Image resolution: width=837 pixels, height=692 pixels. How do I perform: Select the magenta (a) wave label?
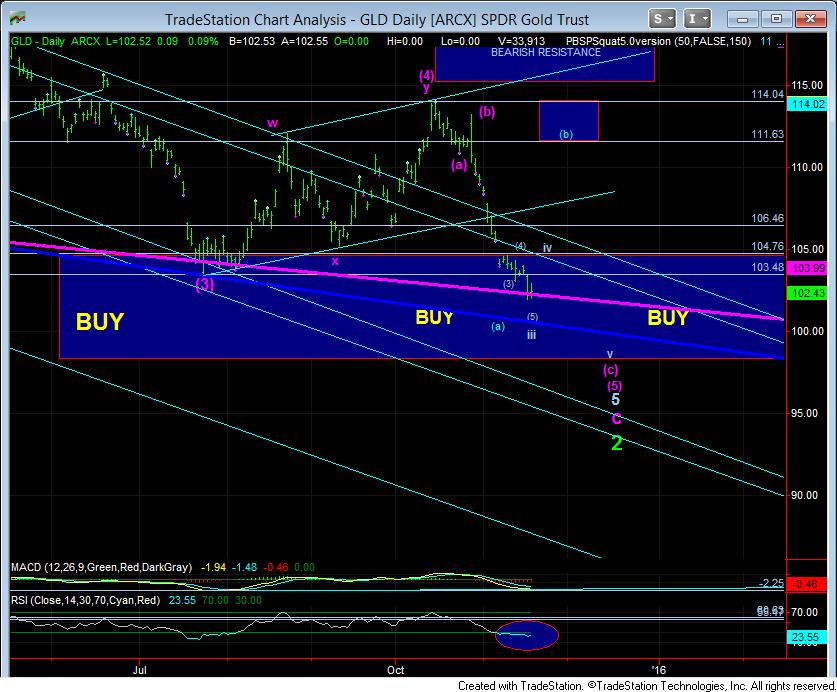(459, 165)
